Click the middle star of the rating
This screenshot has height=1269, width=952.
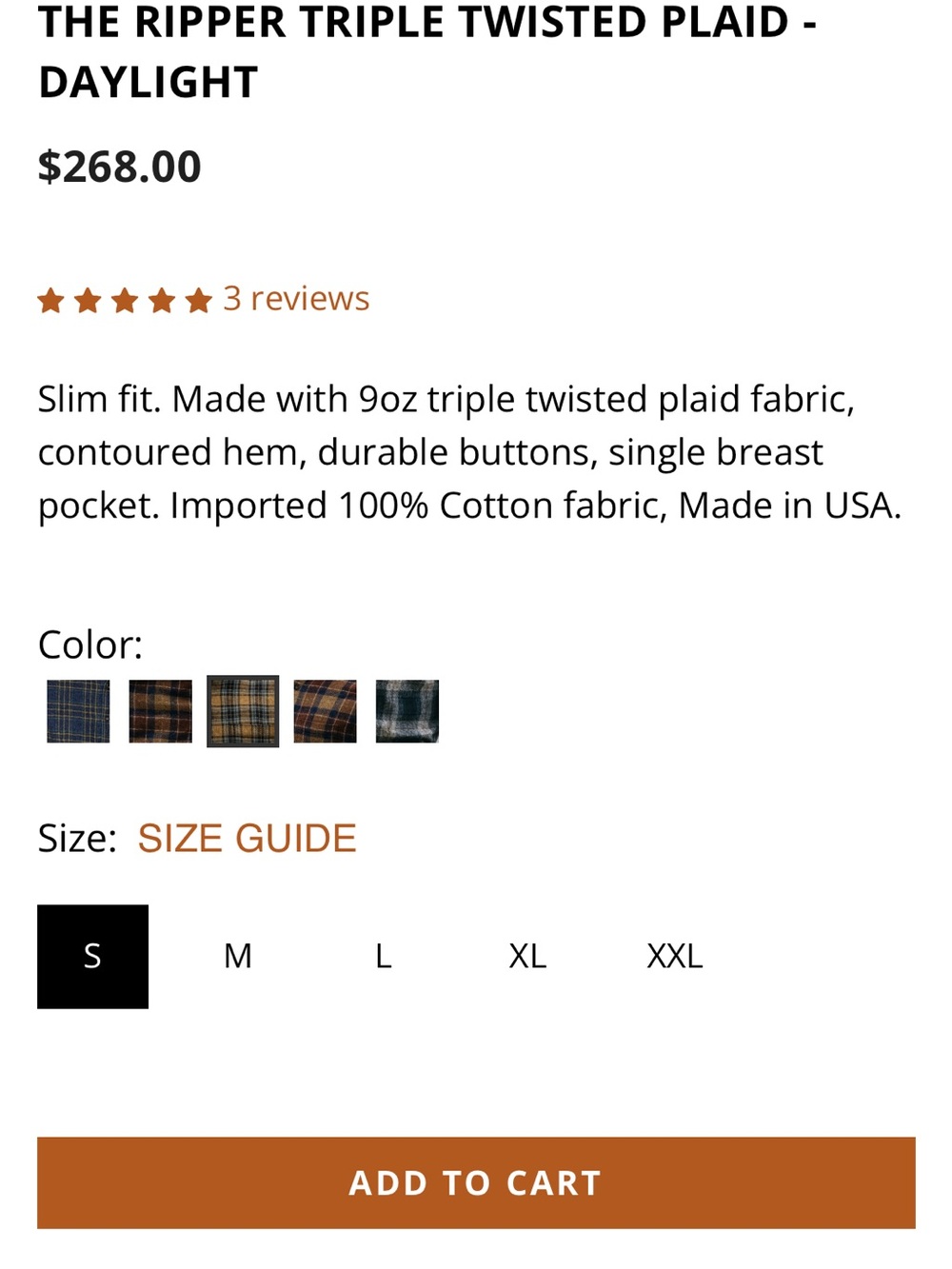tap(125, 302)
